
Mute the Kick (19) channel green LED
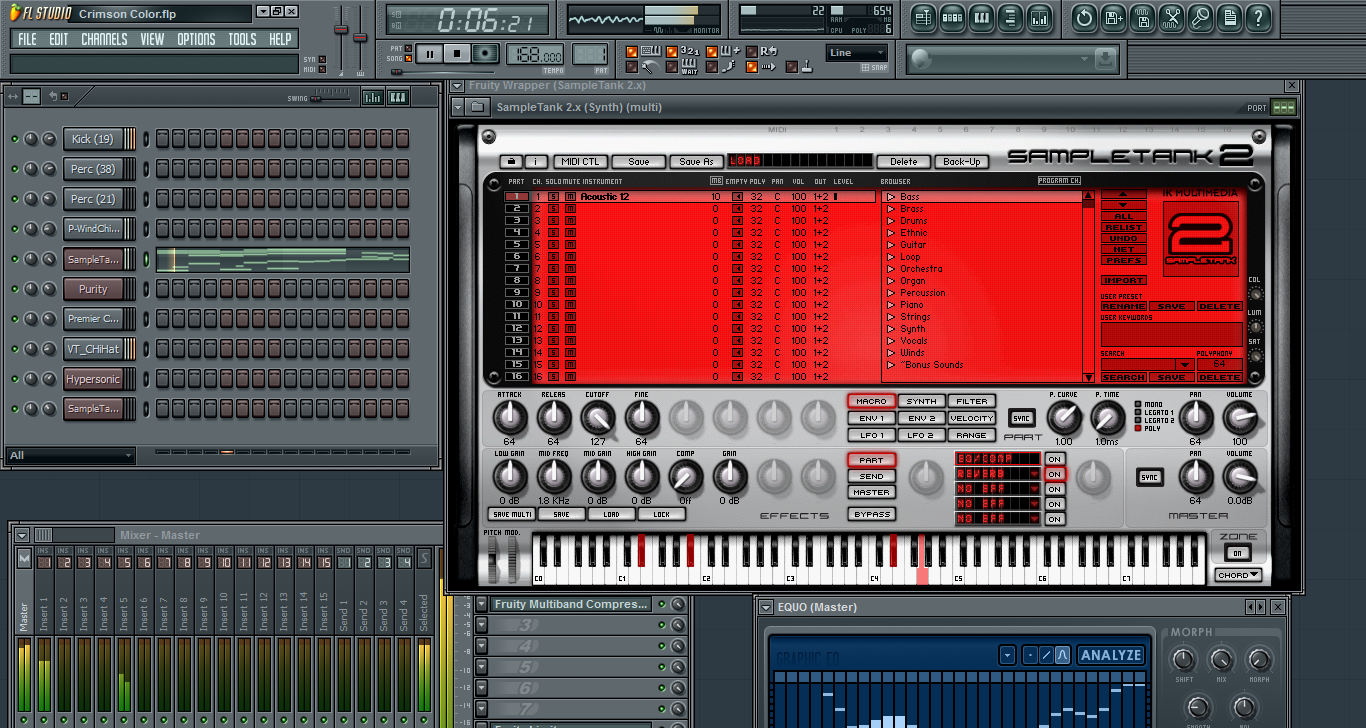(x=15, y=139)
